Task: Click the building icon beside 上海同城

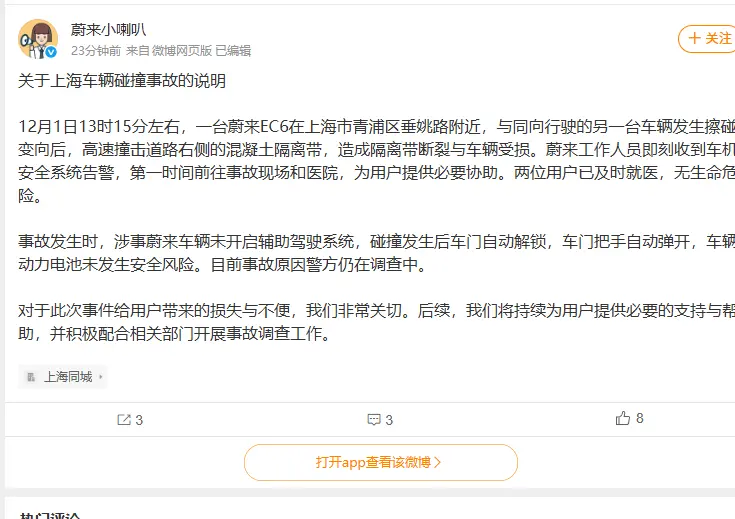Action: pos(32,377)
